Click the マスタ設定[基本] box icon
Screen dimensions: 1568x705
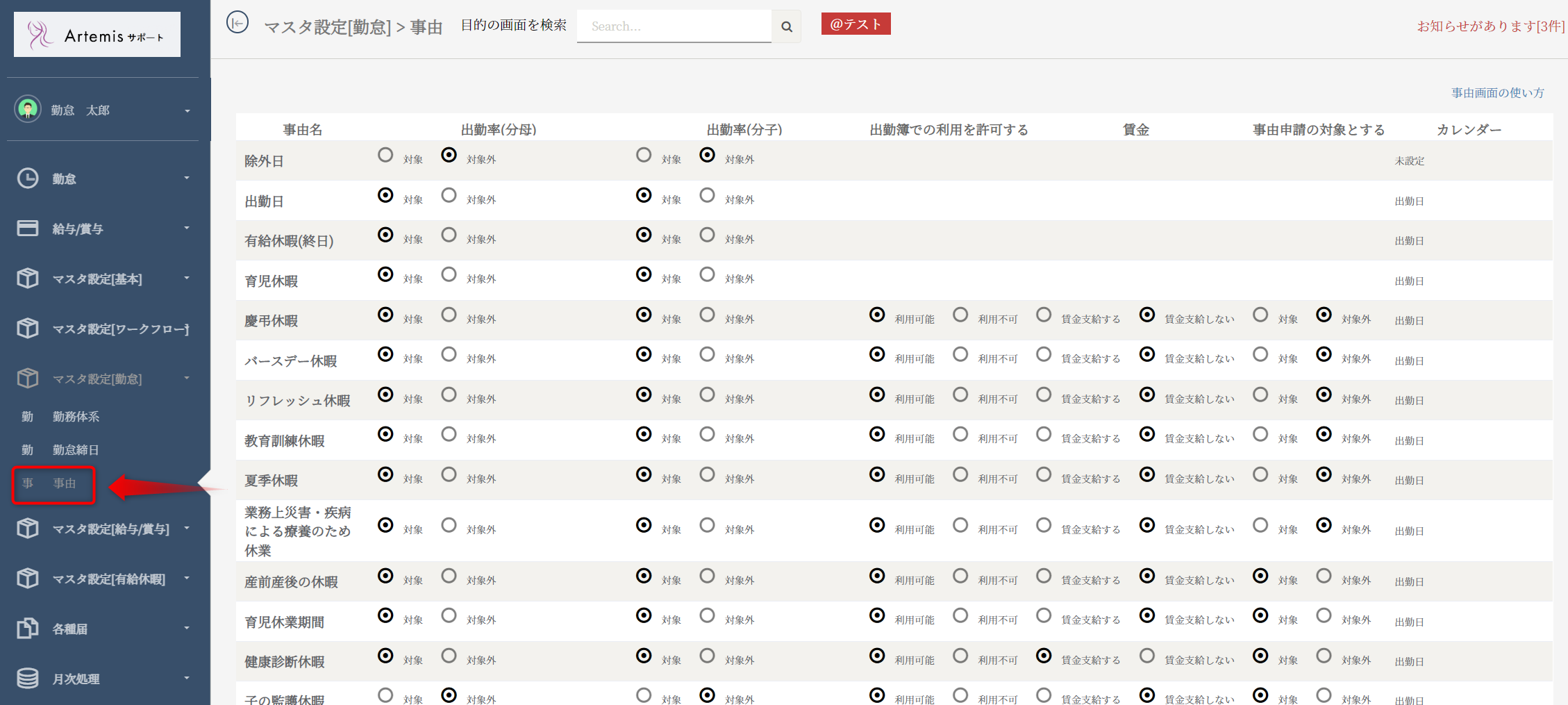(28, 279)
